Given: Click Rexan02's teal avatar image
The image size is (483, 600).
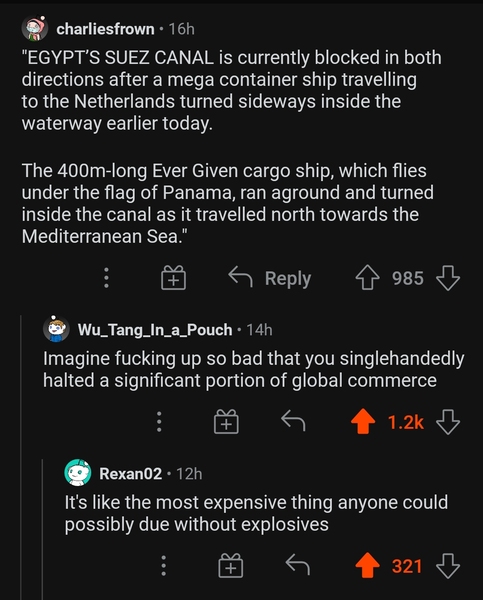Looking at the screenshot, I should pos(78,473).
